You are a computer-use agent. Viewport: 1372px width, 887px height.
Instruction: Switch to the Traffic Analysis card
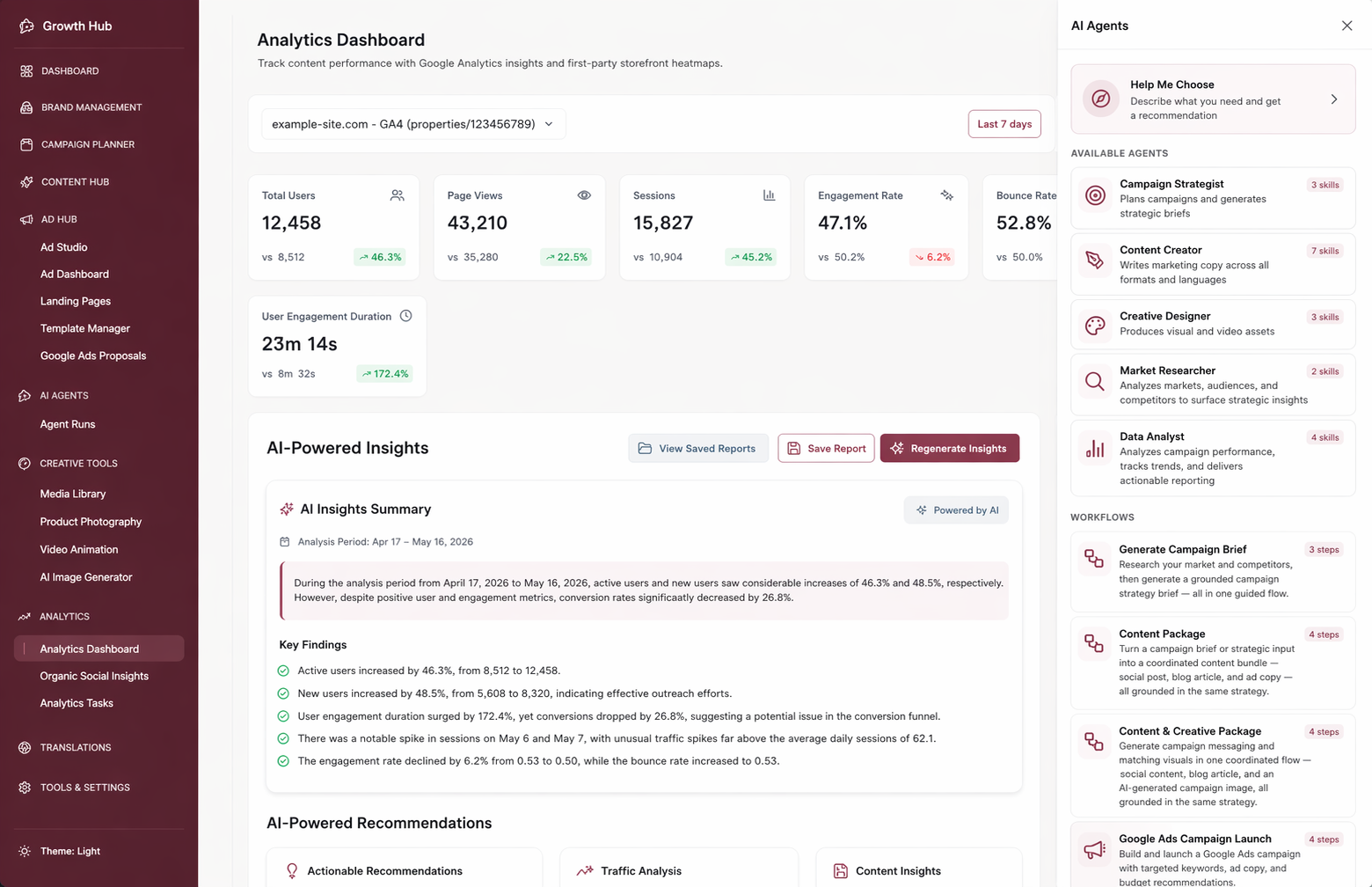pos(679,868)
